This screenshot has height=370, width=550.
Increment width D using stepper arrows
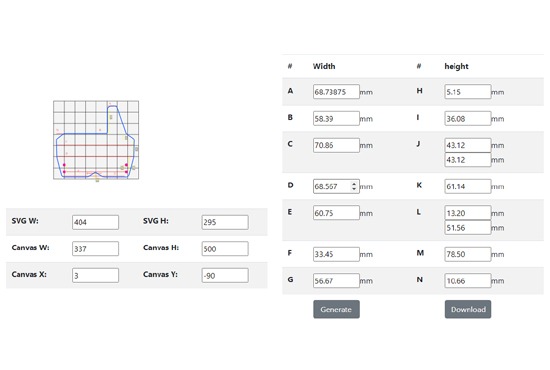(354, 183)
